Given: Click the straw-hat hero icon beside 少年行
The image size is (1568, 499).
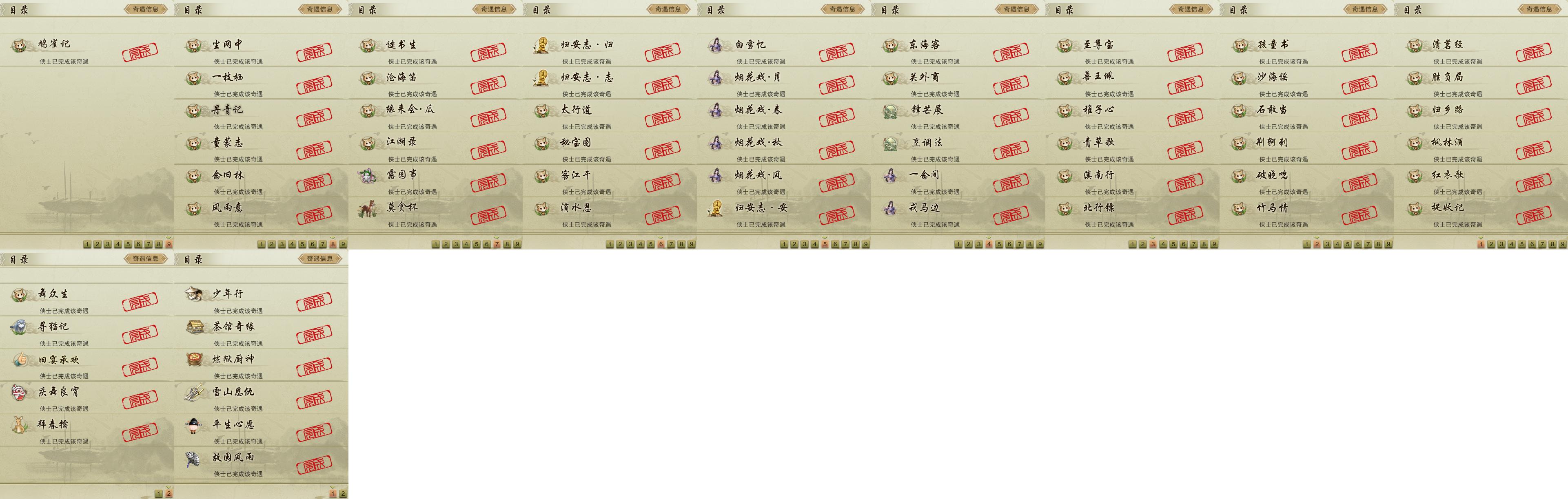Looking at the screenshot, I should click(193, 294).
